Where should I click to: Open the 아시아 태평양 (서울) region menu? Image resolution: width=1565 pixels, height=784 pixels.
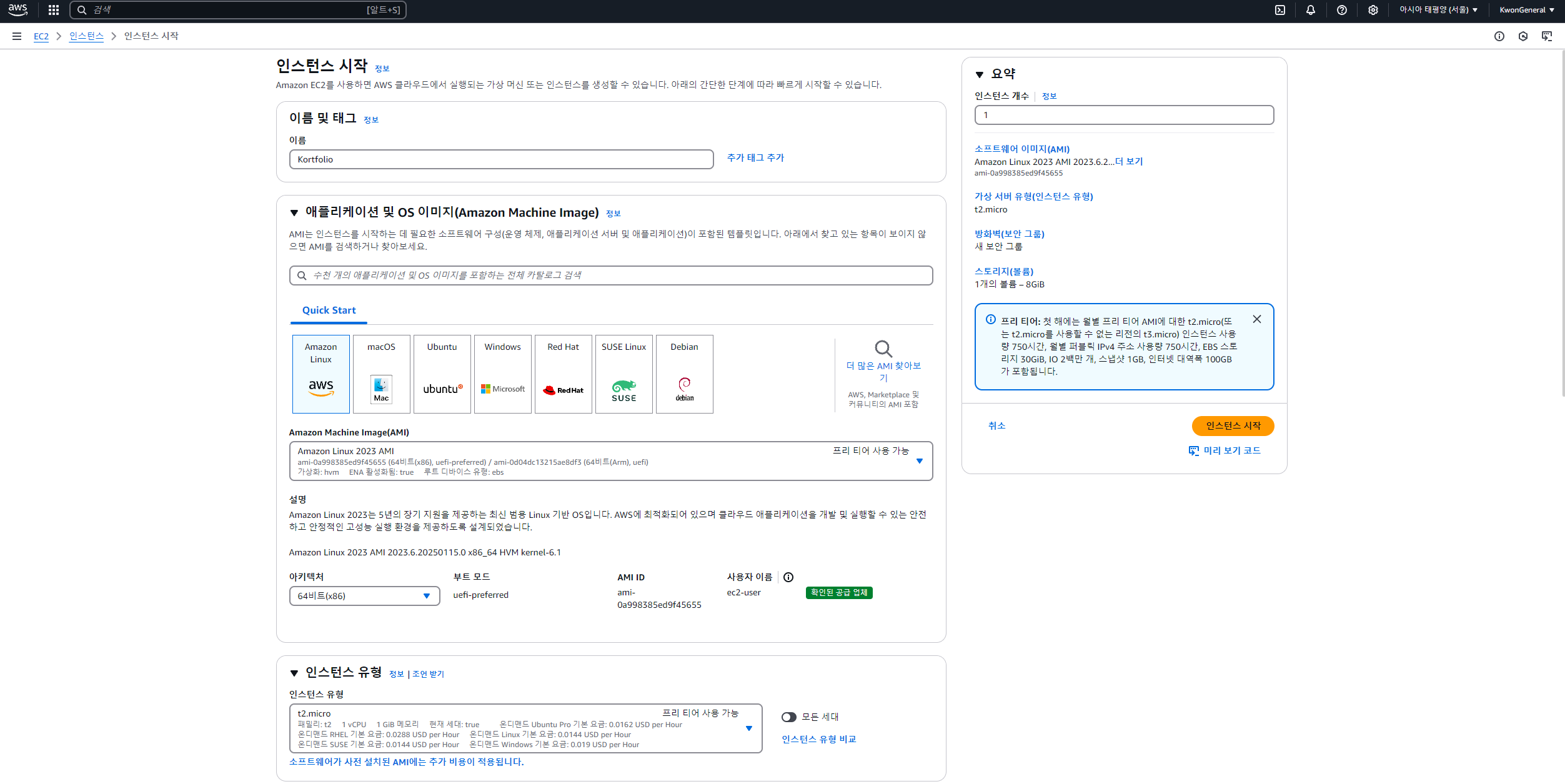[1438, 10]
